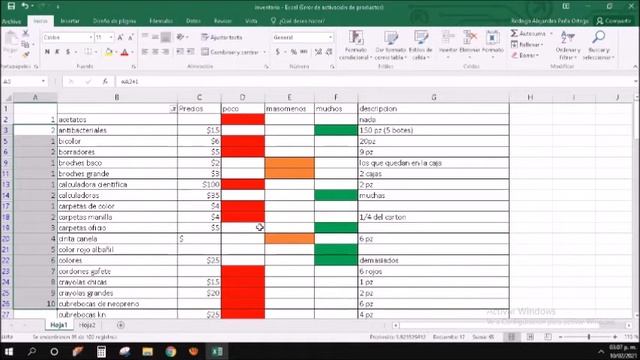The image size is (640, 360).
Task: Click the Rellenar button
Action: tap(527, 44)
